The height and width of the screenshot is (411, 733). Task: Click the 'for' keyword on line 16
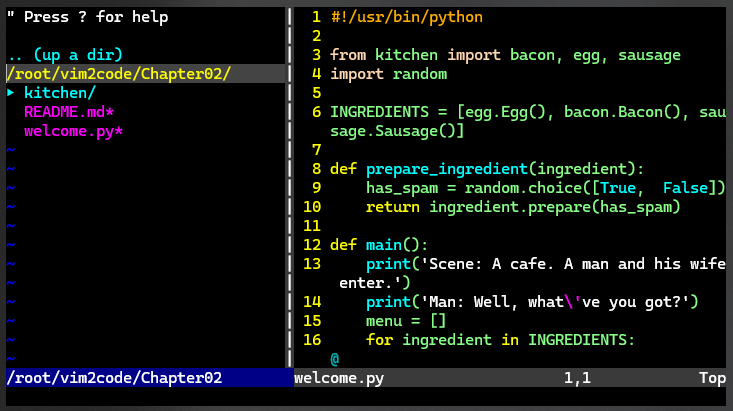(379, 340)
